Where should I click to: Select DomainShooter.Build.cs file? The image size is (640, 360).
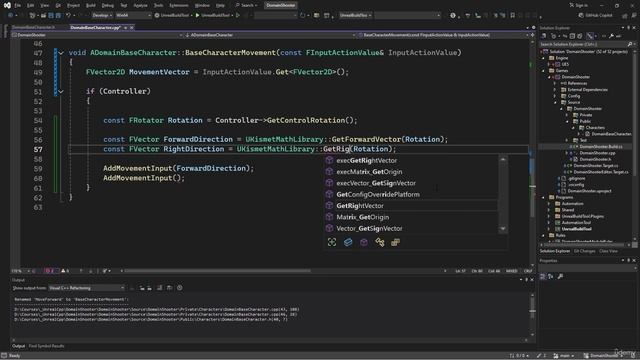[600, 147]
